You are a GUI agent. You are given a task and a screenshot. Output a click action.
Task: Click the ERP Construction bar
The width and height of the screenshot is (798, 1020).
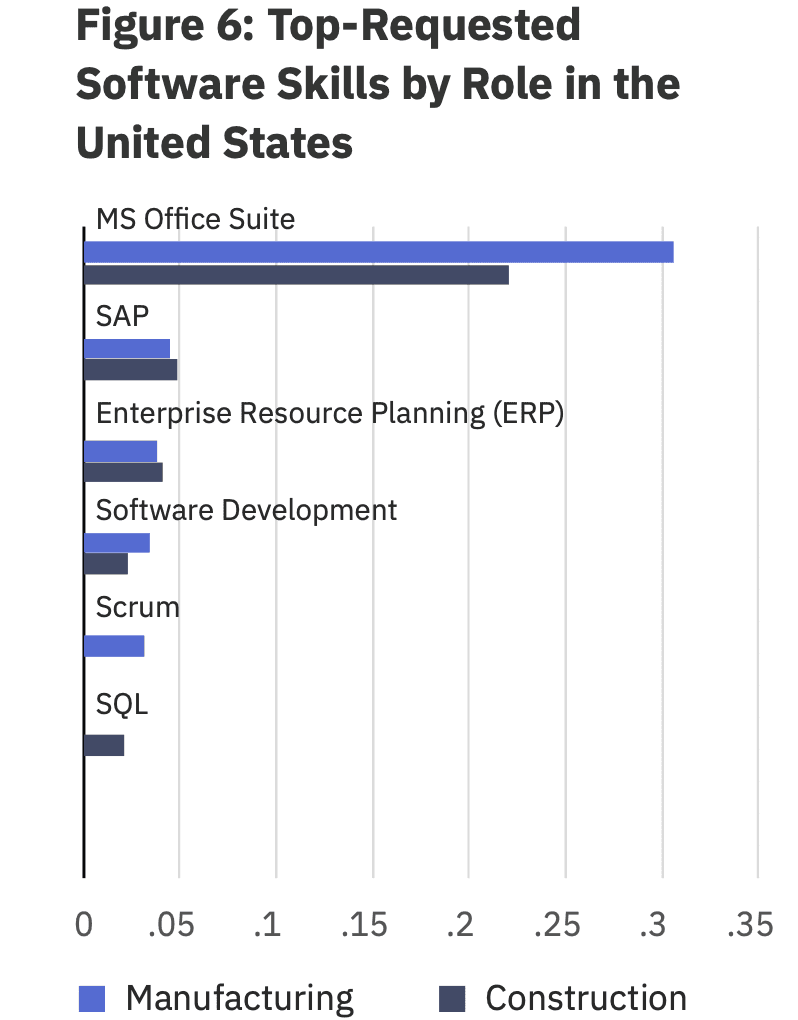(x=123, y=472)
